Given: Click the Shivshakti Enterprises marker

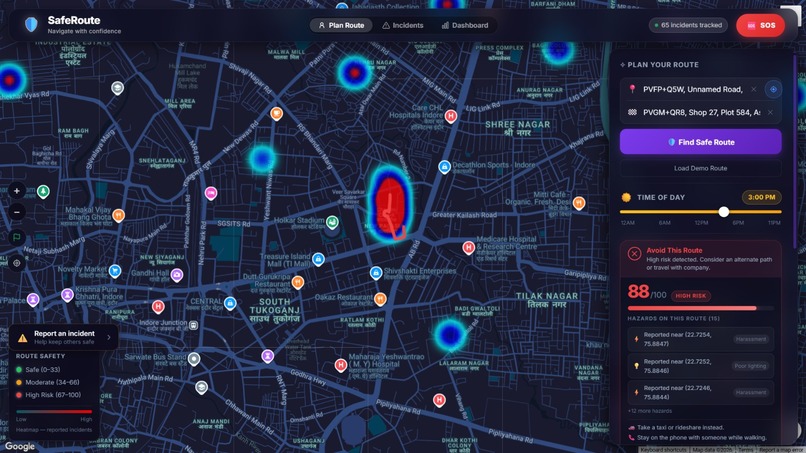Looking at the screenshot, I should [376, 273].
